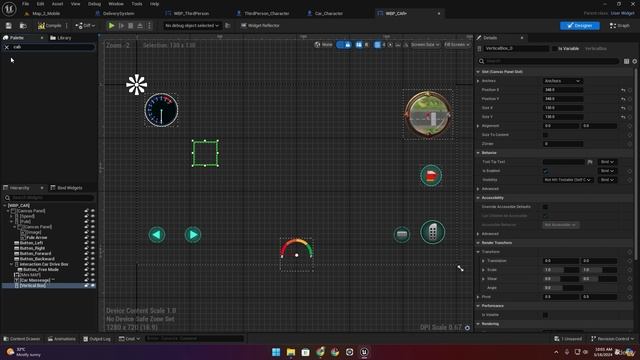This screenshot has height=360, width=640.
Task: Open the Diff dropdown
Action: coord(85,26)
